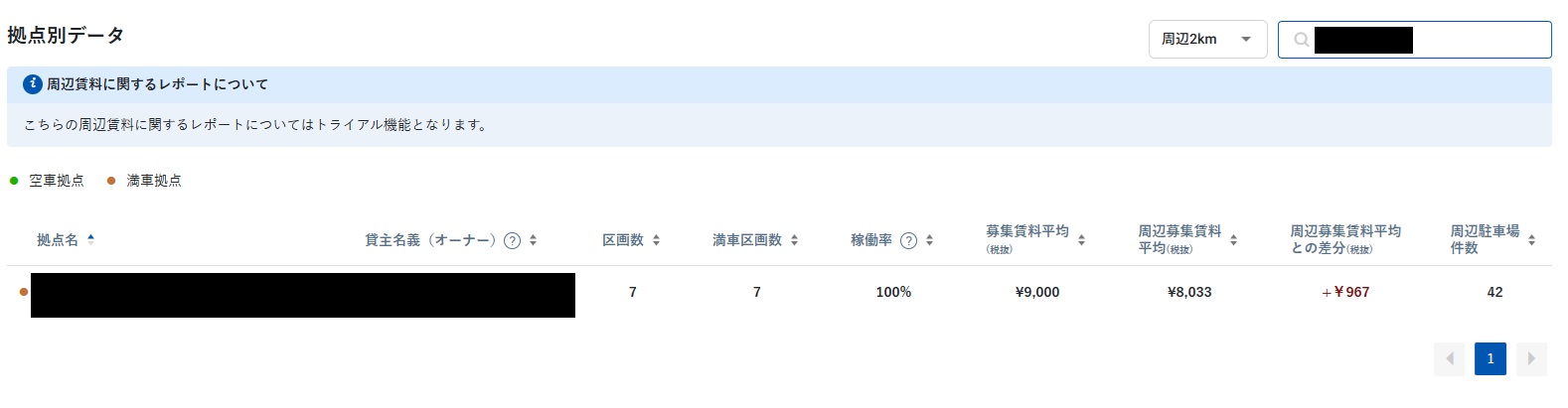Go to next page arrow

point(1531,358)
